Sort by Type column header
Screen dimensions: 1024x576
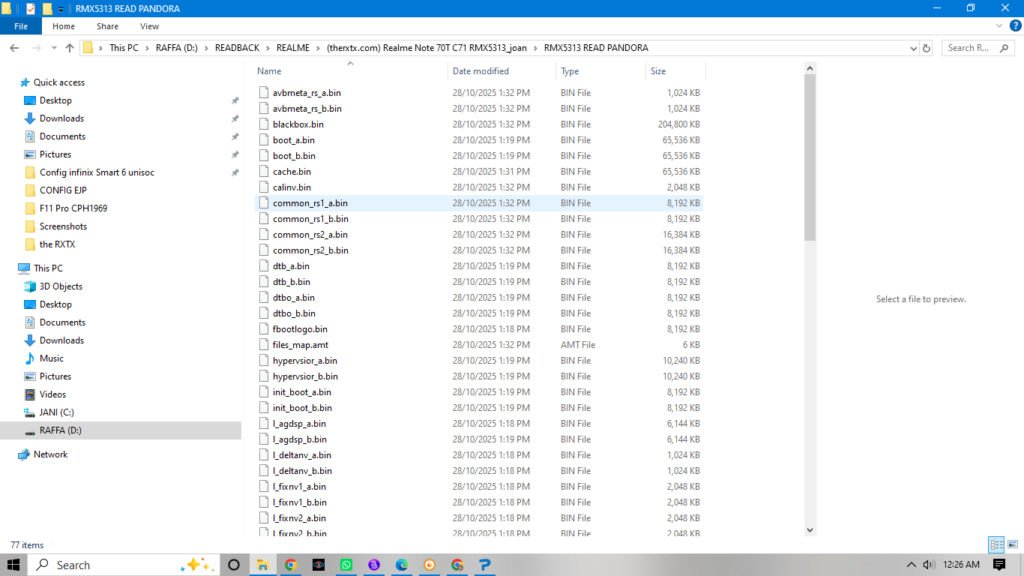(x=569, y=71)
